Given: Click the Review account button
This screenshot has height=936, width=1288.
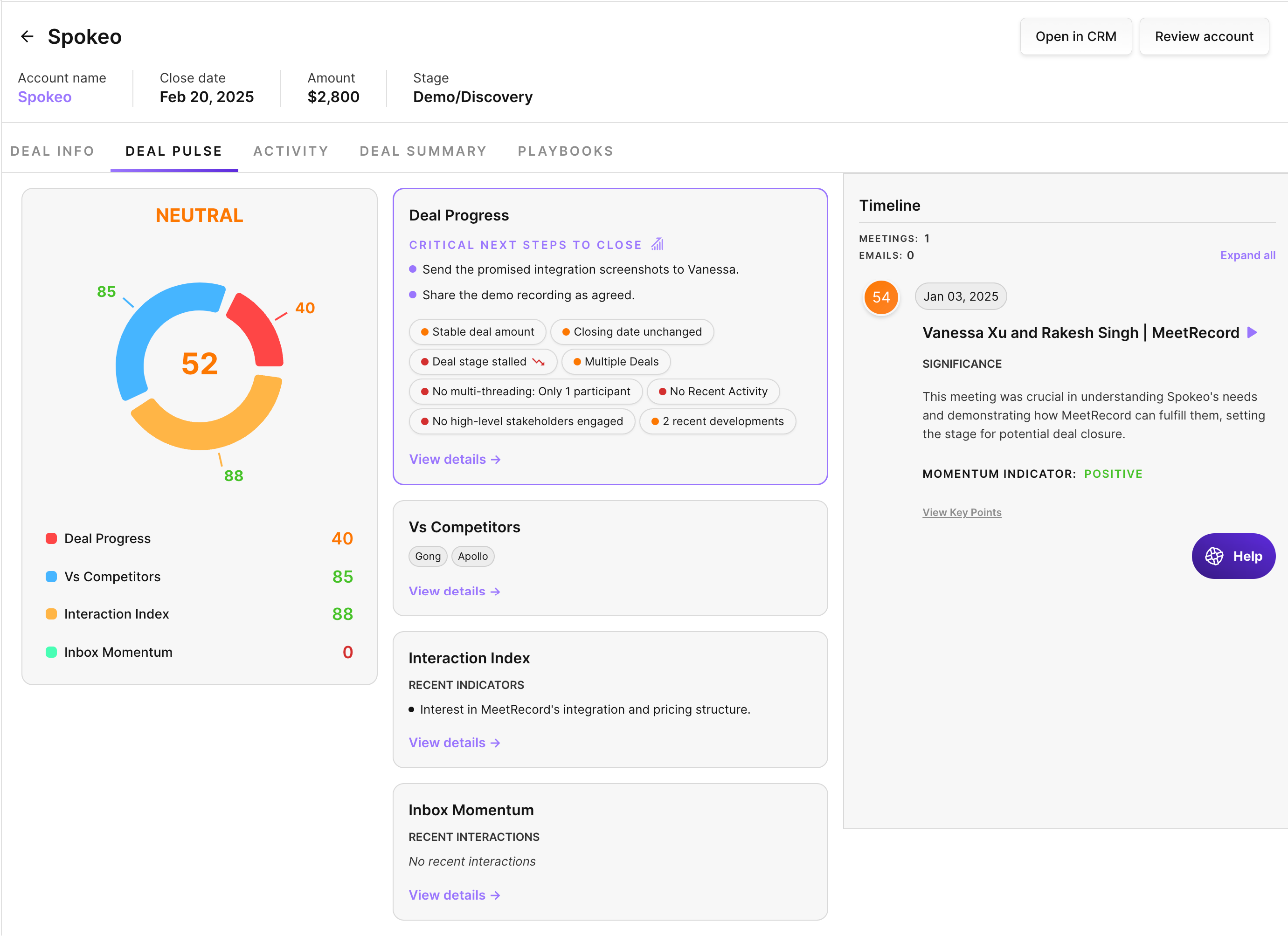Looking at the screenshot, I should (x=1204, y=37).
